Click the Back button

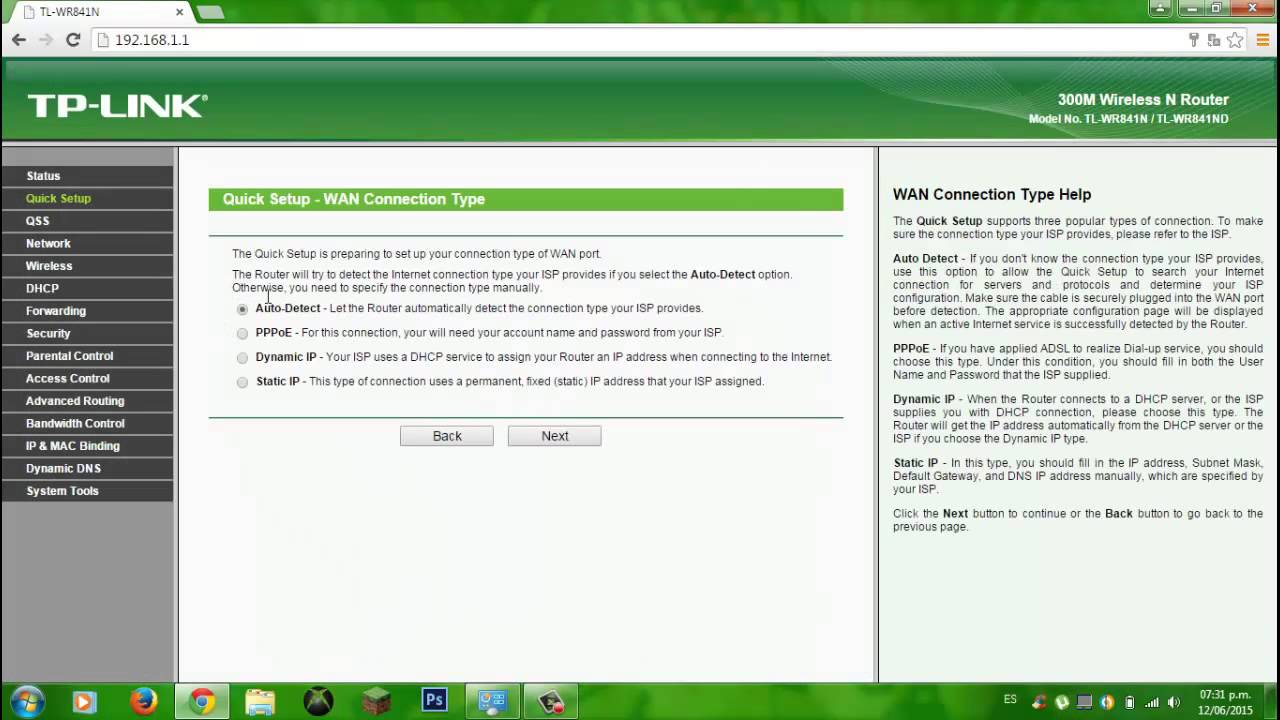click(x=447, y=436)
